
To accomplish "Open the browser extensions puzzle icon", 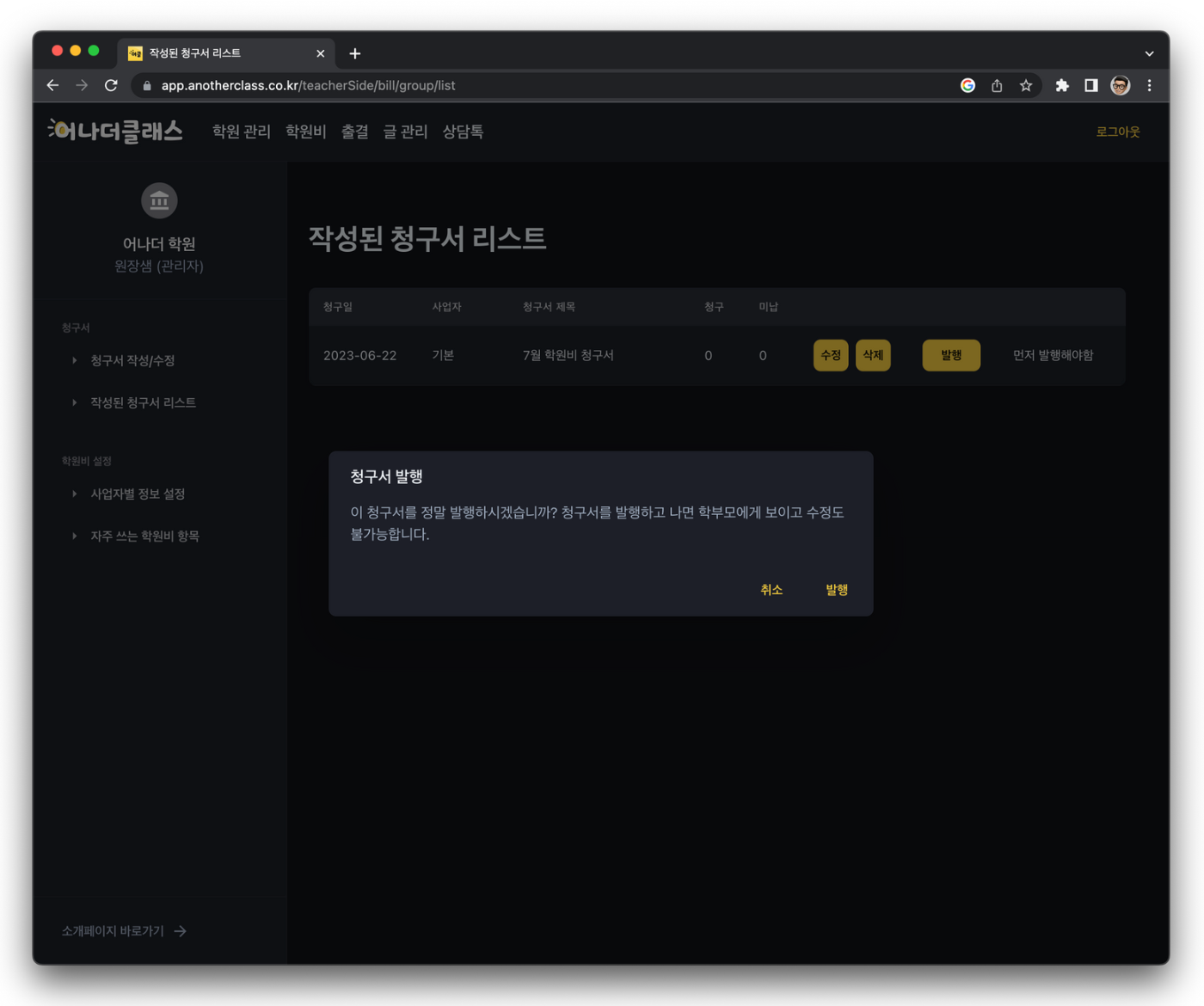I will point(1062,85).
